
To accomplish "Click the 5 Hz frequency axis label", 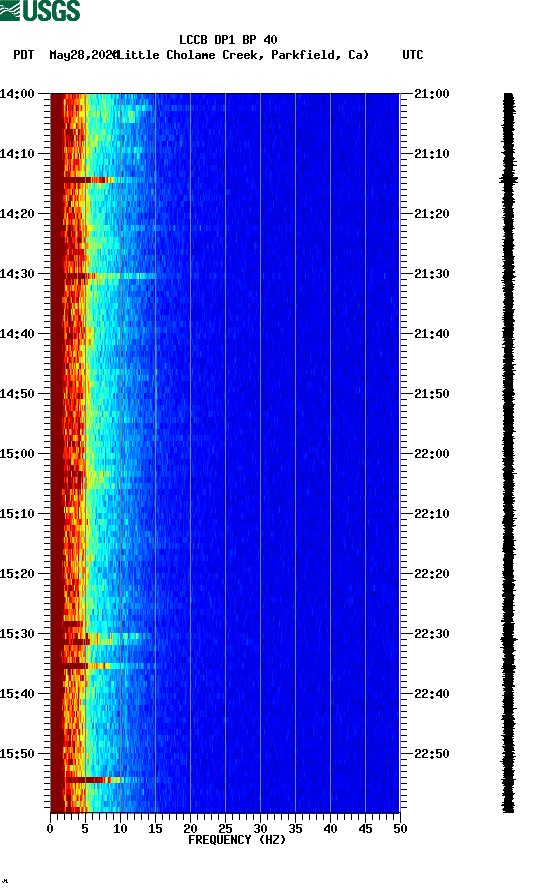I will (85, 829).
